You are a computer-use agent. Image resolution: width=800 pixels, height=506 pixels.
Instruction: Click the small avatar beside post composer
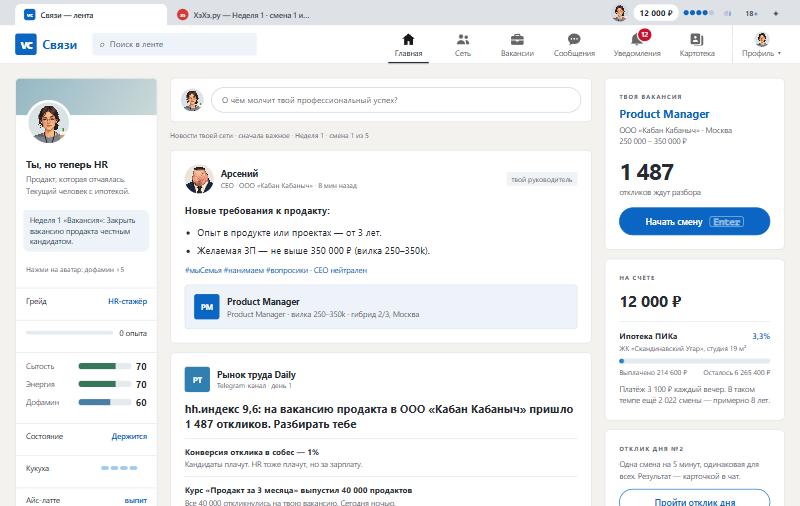point(192,100)
